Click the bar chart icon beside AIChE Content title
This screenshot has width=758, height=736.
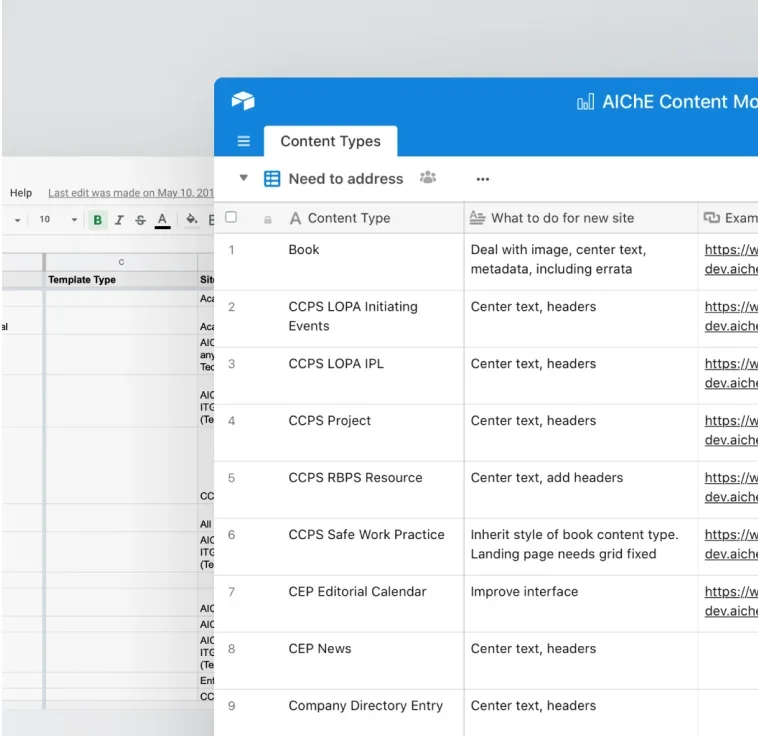pyautogui.click(x=585, y=102)
